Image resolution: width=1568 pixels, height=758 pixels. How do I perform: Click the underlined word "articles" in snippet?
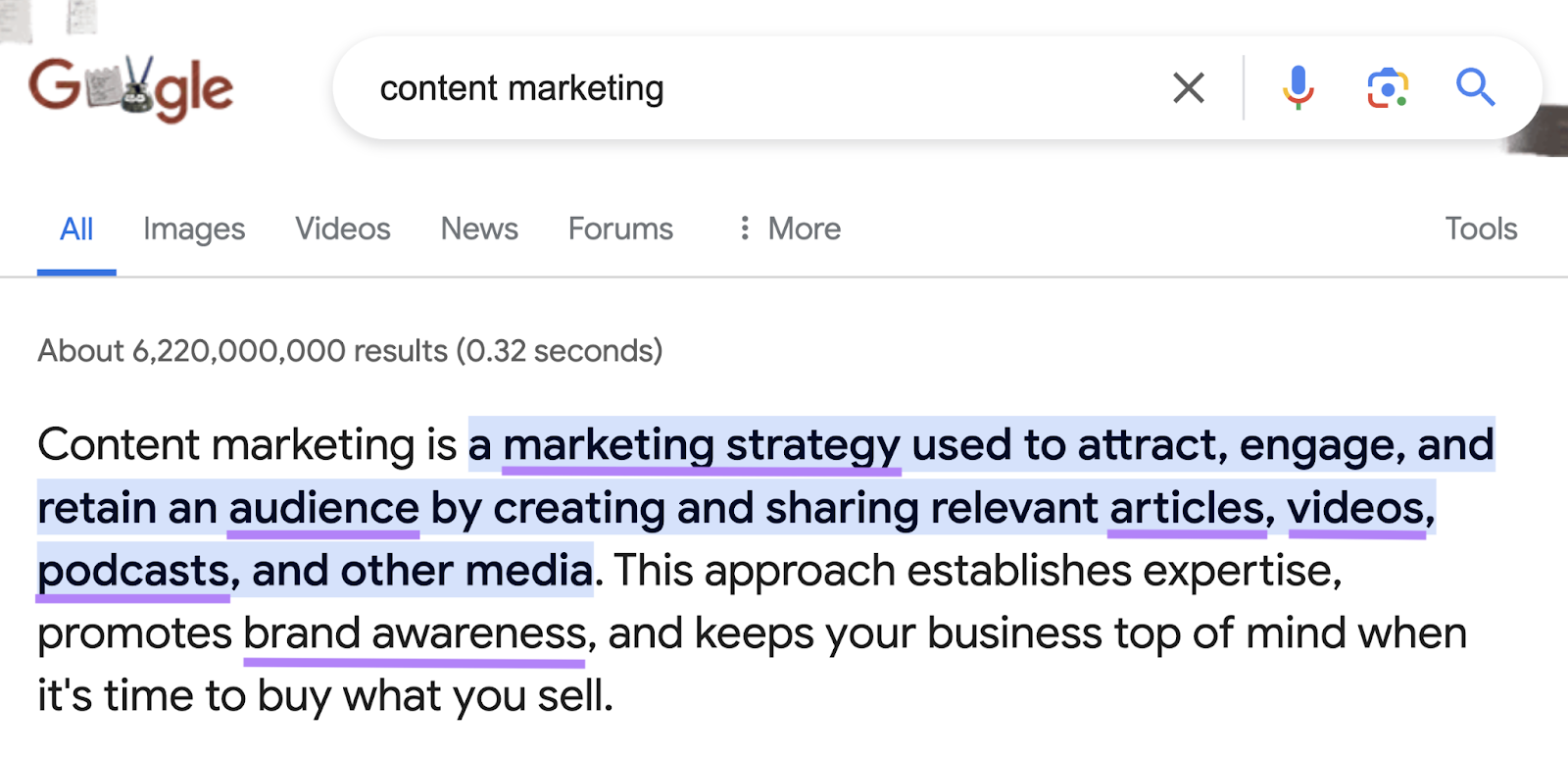click(1187, 508)
